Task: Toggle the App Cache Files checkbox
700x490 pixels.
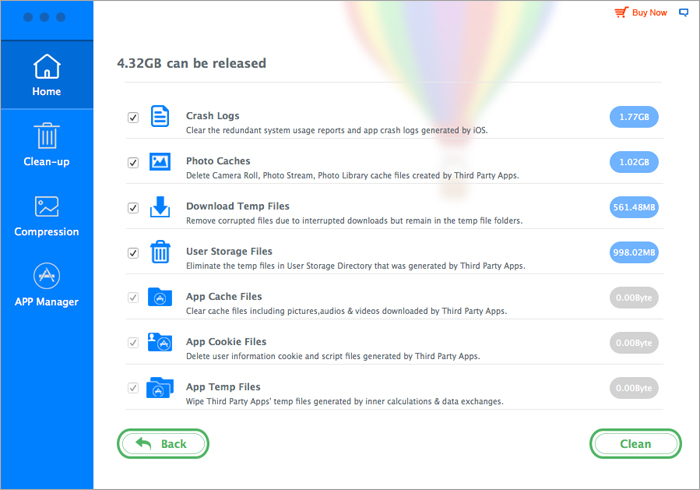Action: (133, 298)
